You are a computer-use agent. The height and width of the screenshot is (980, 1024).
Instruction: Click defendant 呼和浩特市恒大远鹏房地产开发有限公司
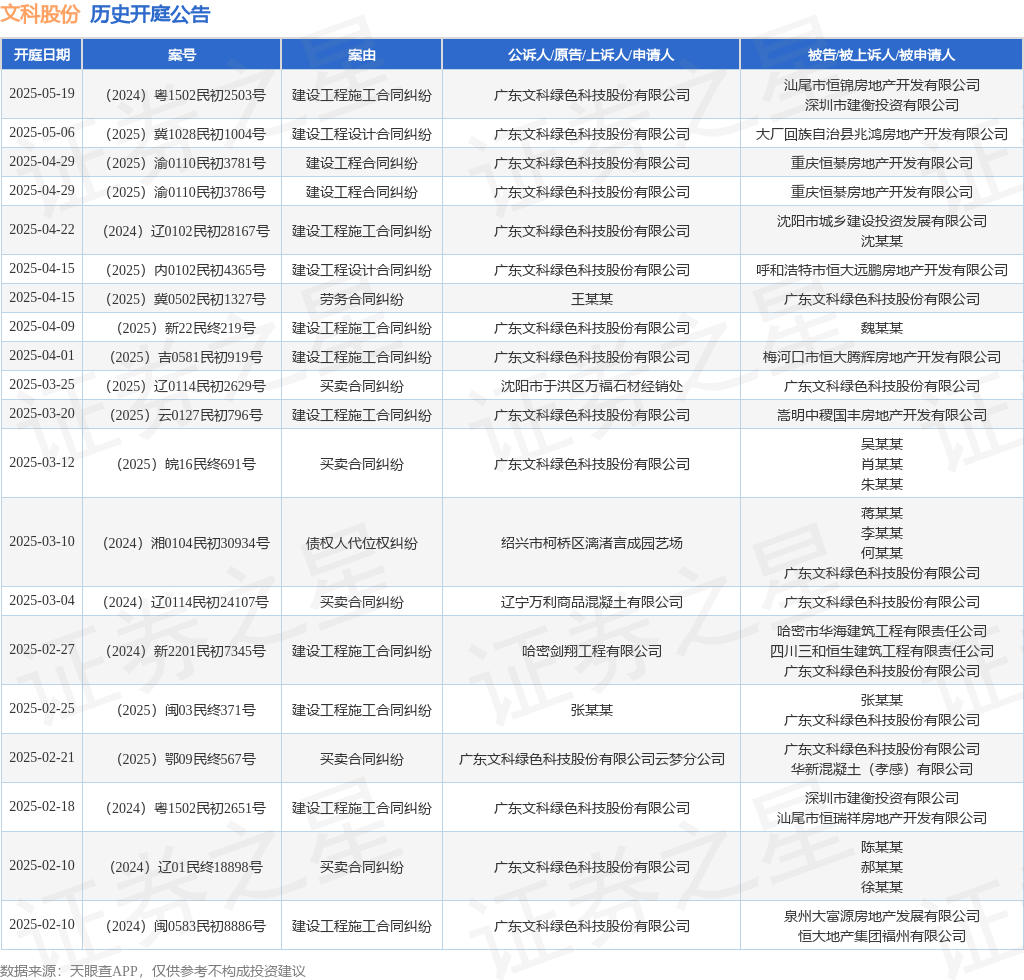pyautogui.click(x=882, y=270)
